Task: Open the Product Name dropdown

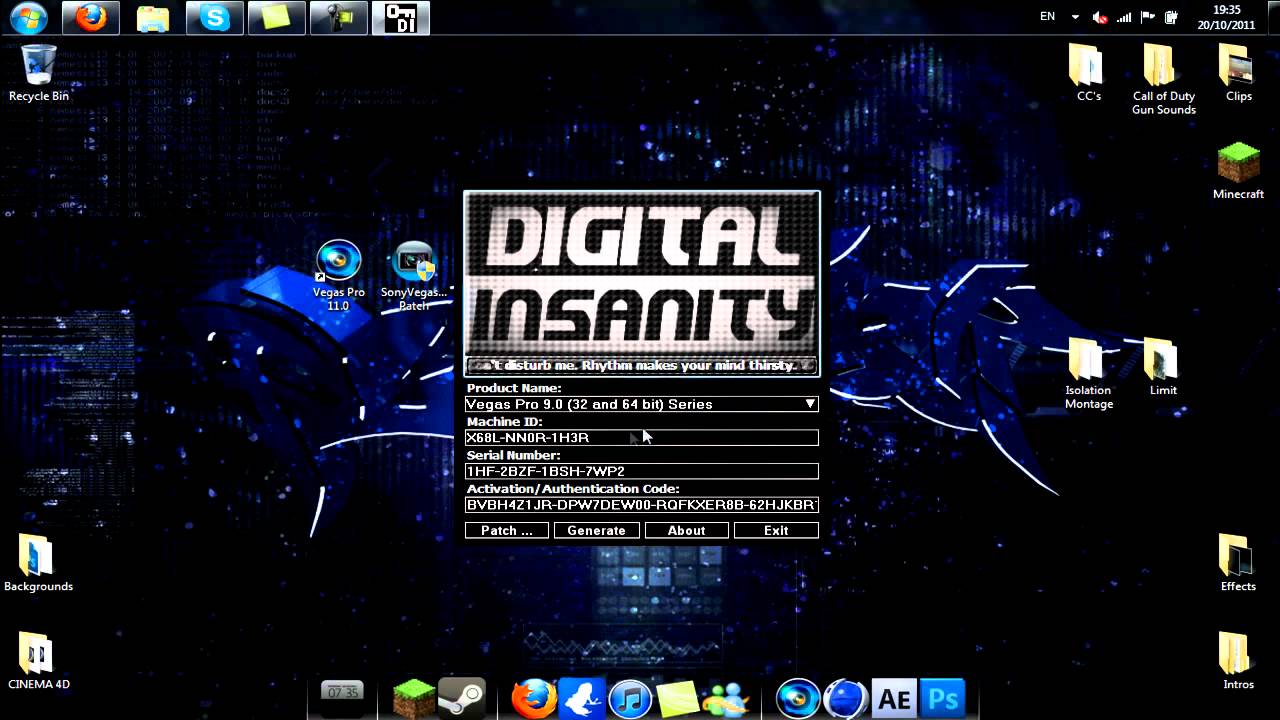Action: click(x=642, y=404)
